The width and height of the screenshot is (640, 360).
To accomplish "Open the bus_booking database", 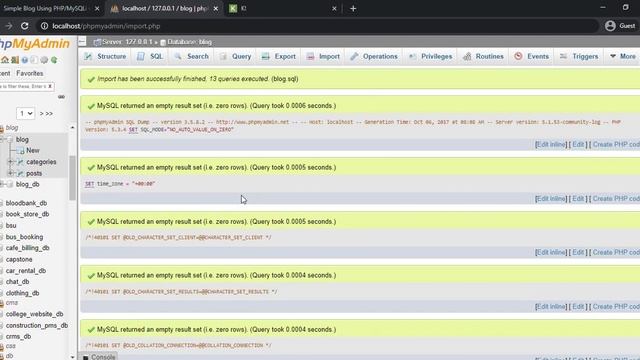I will point(24,237).
